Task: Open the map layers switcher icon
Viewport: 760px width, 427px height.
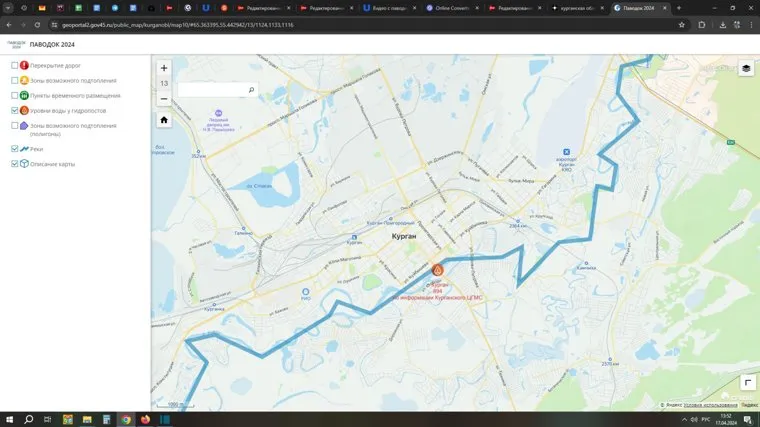Action: [x=746, y=68]
